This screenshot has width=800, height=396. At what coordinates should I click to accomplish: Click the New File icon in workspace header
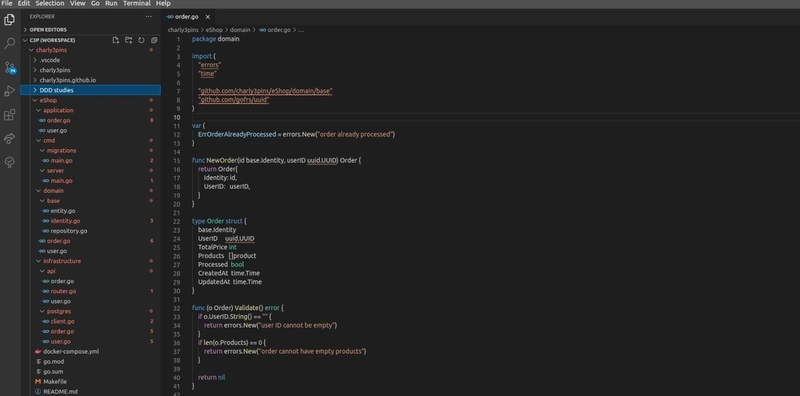[x=116, y=40]
